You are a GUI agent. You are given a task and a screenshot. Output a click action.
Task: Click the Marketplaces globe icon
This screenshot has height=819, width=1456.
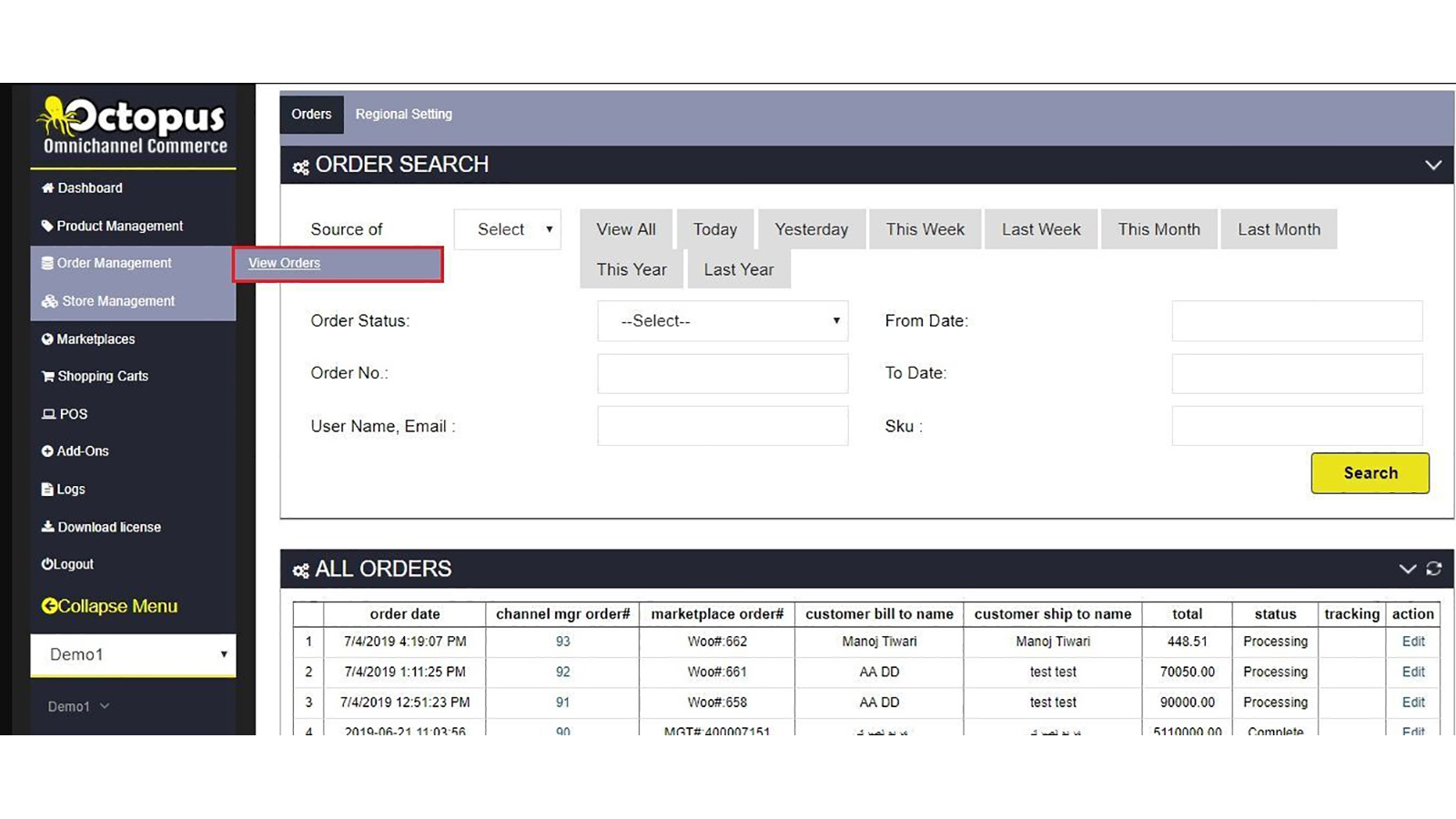click(x=47, y=339)
